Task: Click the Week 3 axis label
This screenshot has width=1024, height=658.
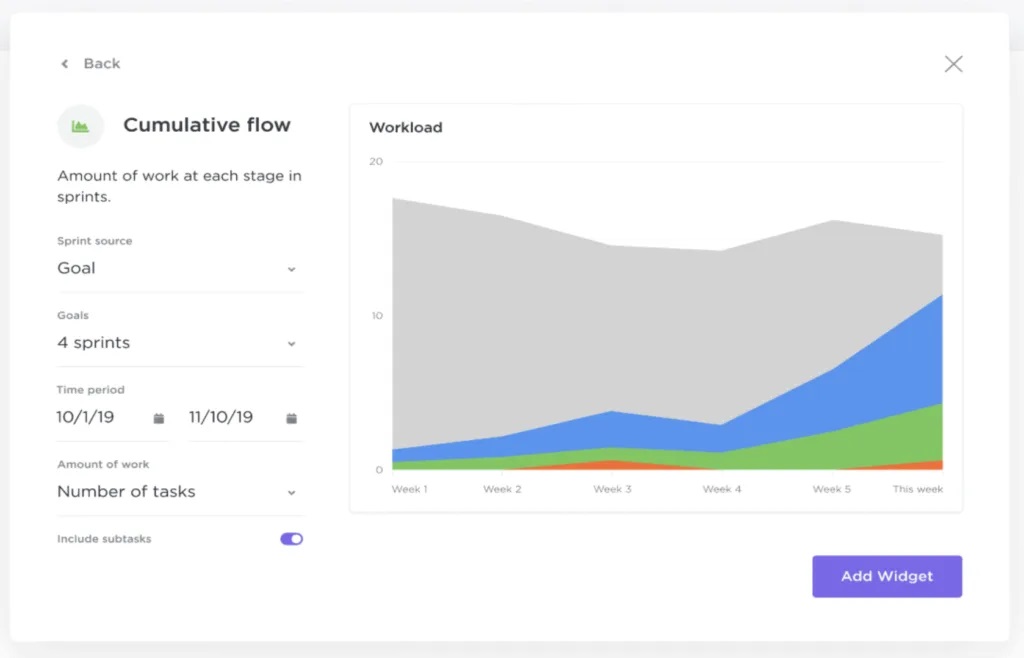Action: click(612, 489)
